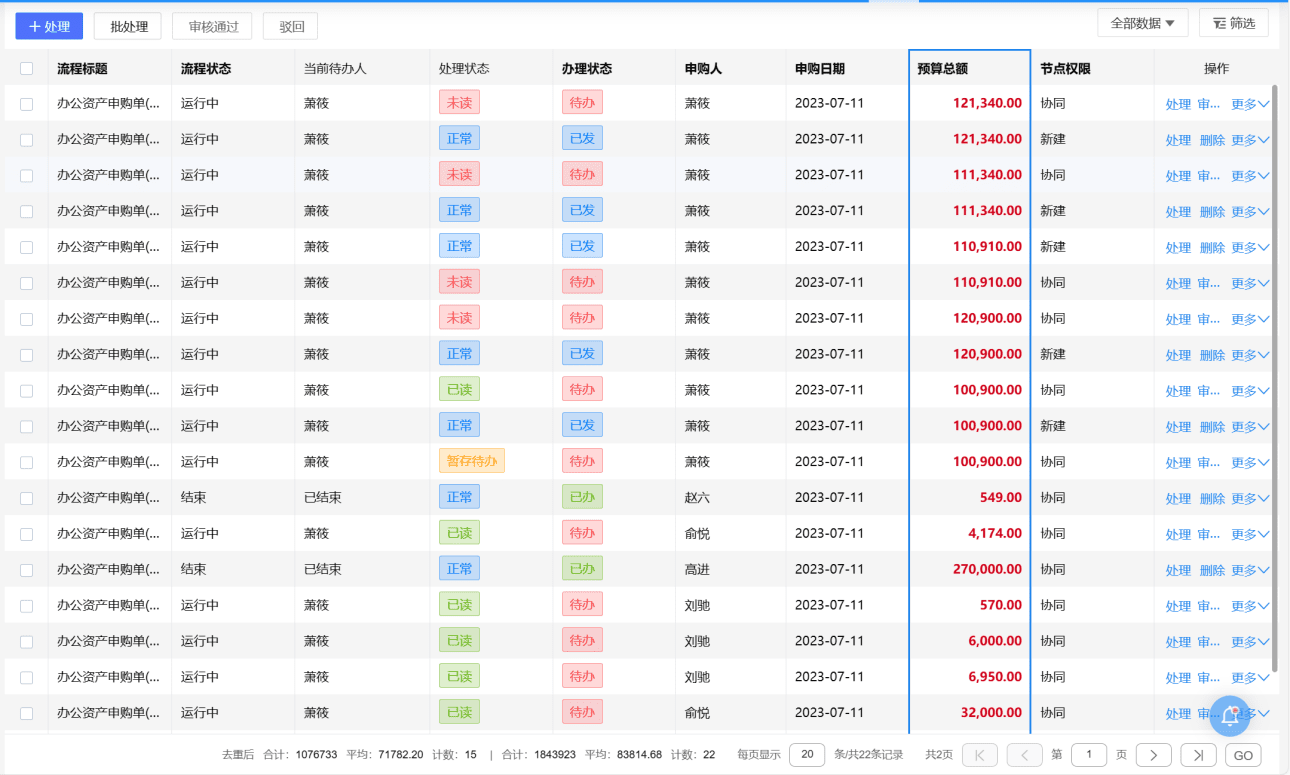Click the ＋处理 button

pyautogui.click(x=49, y=26)
